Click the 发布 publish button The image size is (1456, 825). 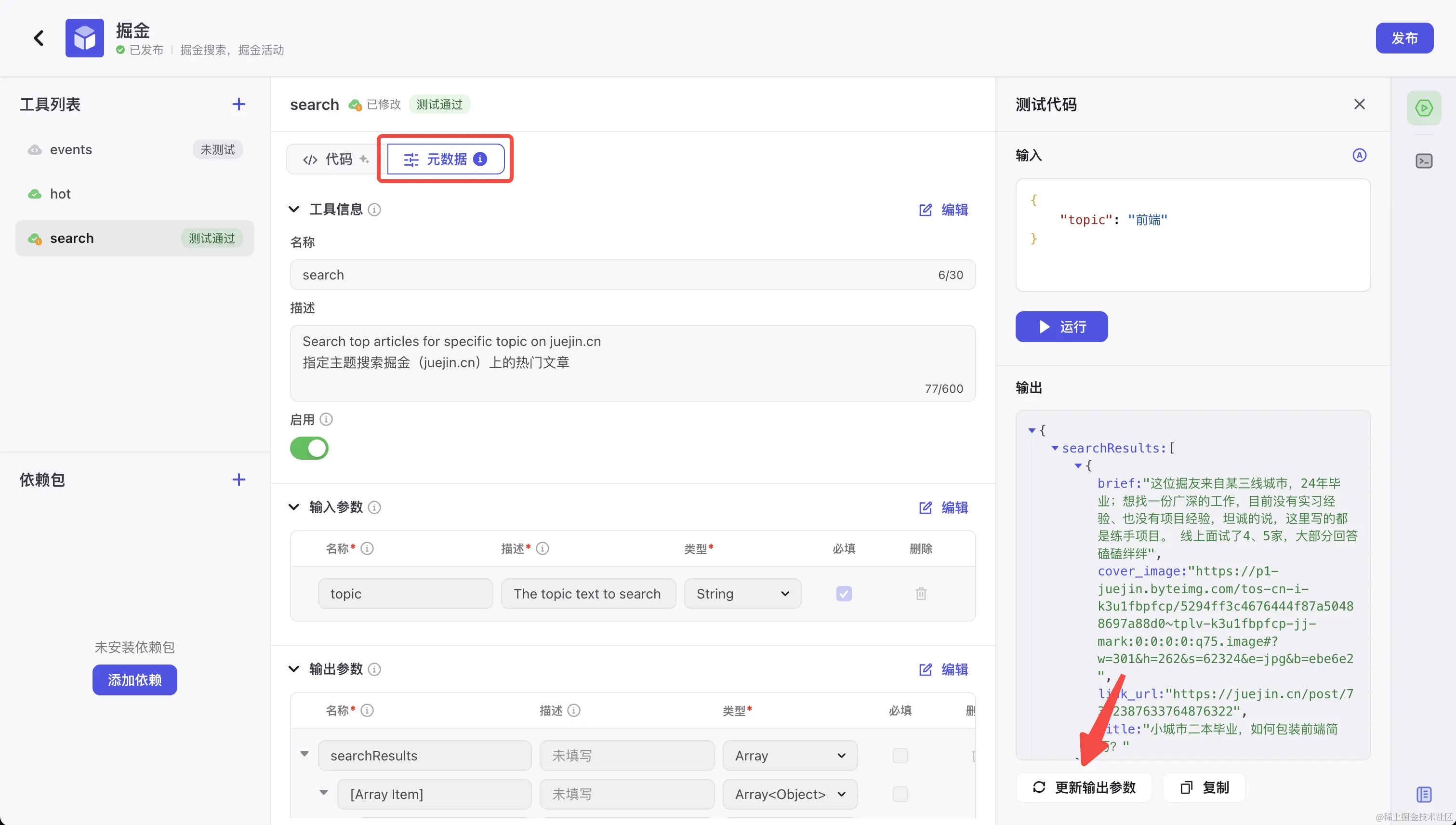1404,38
